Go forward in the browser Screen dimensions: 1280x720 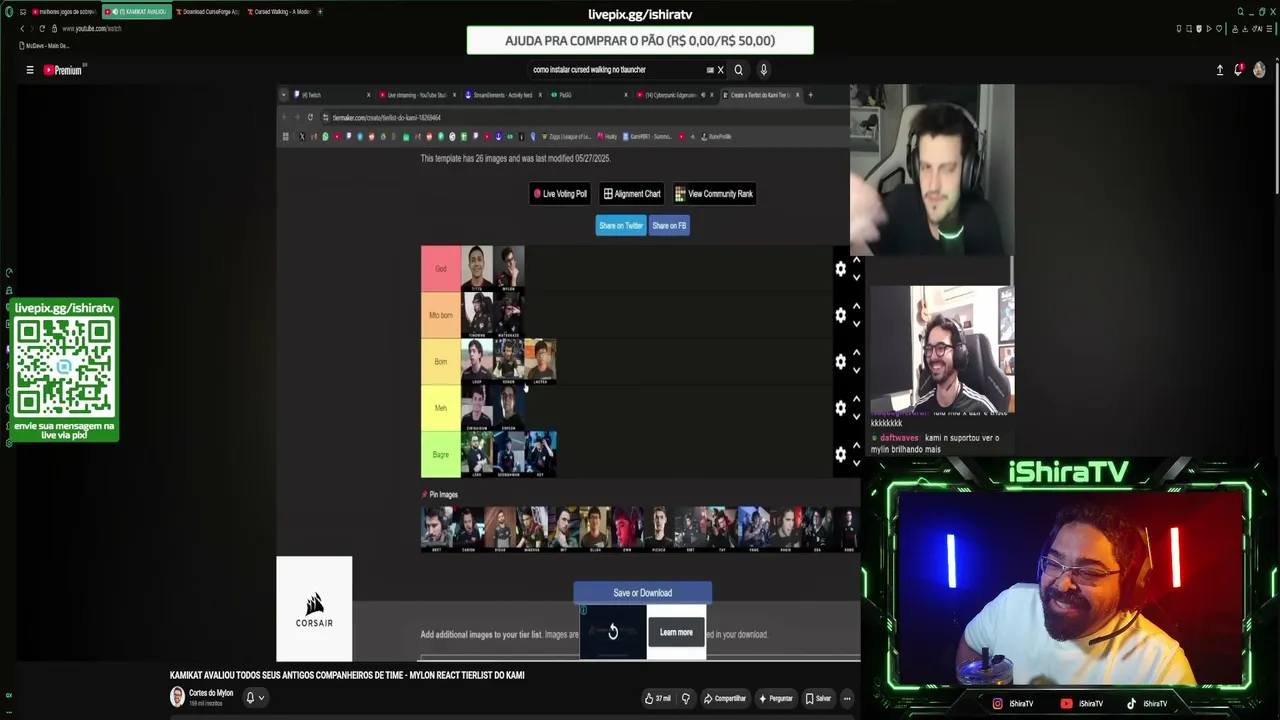coord(32,29)
